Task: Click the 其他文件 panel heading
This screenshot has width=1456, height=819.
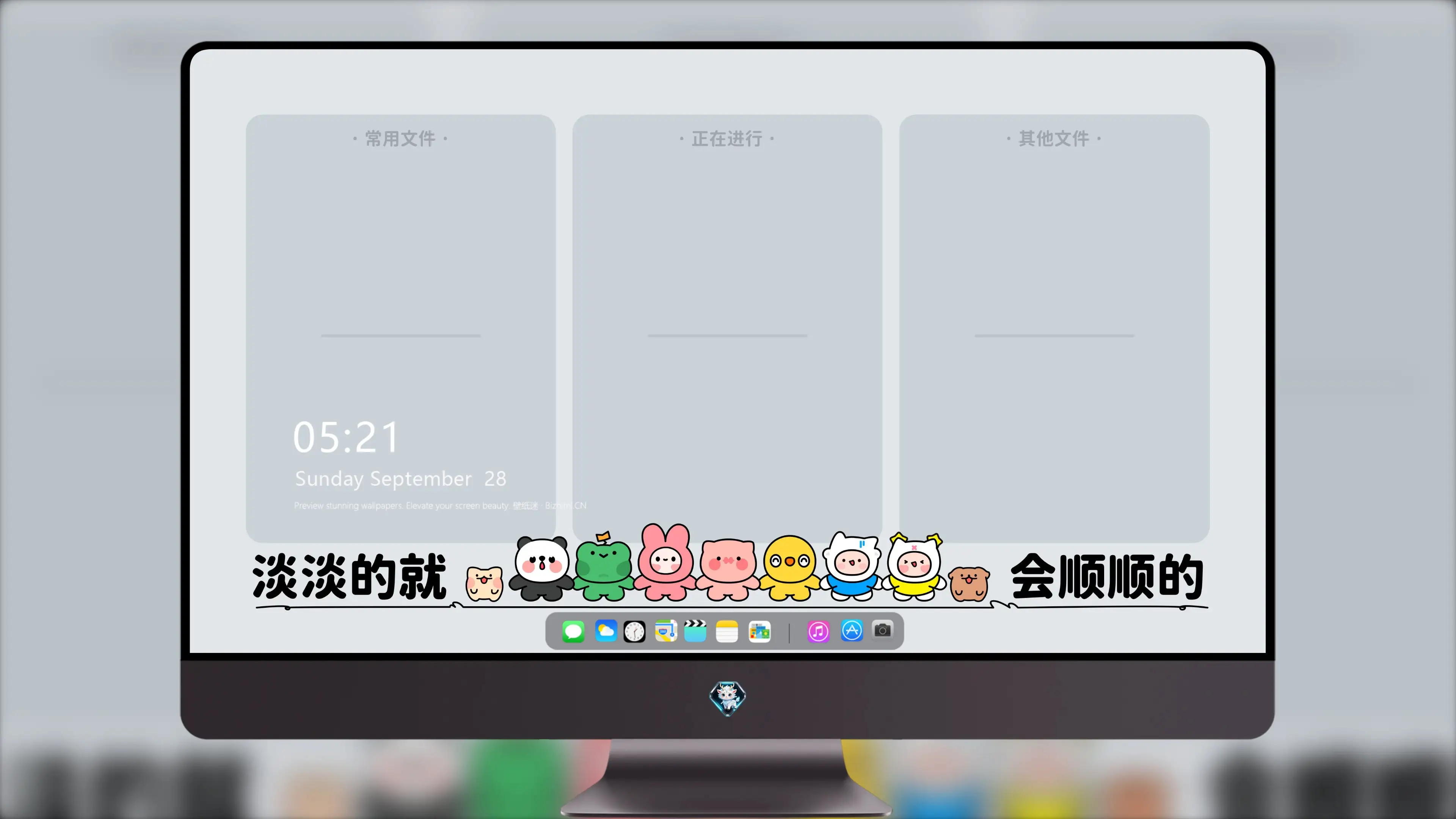Action: coord(1054,138)
